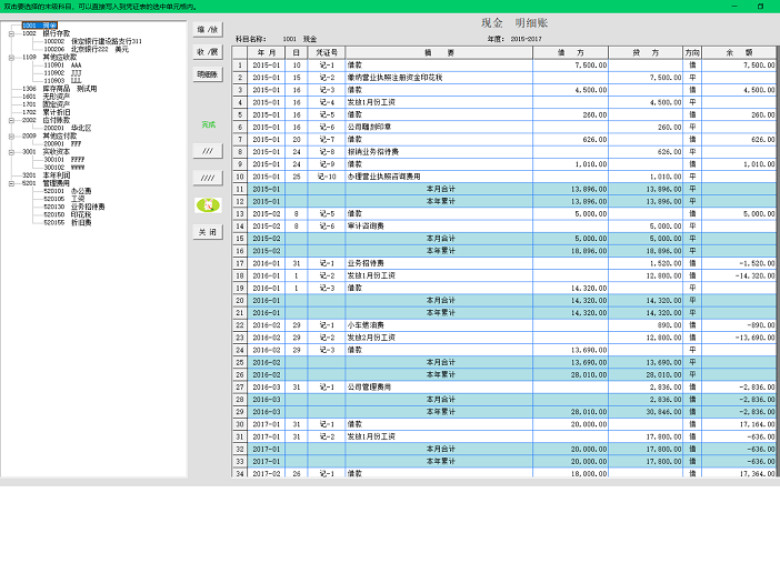The height and width of the screenshot is (563, 780).
Task: Click the green 完成 label
Action: 208,124
